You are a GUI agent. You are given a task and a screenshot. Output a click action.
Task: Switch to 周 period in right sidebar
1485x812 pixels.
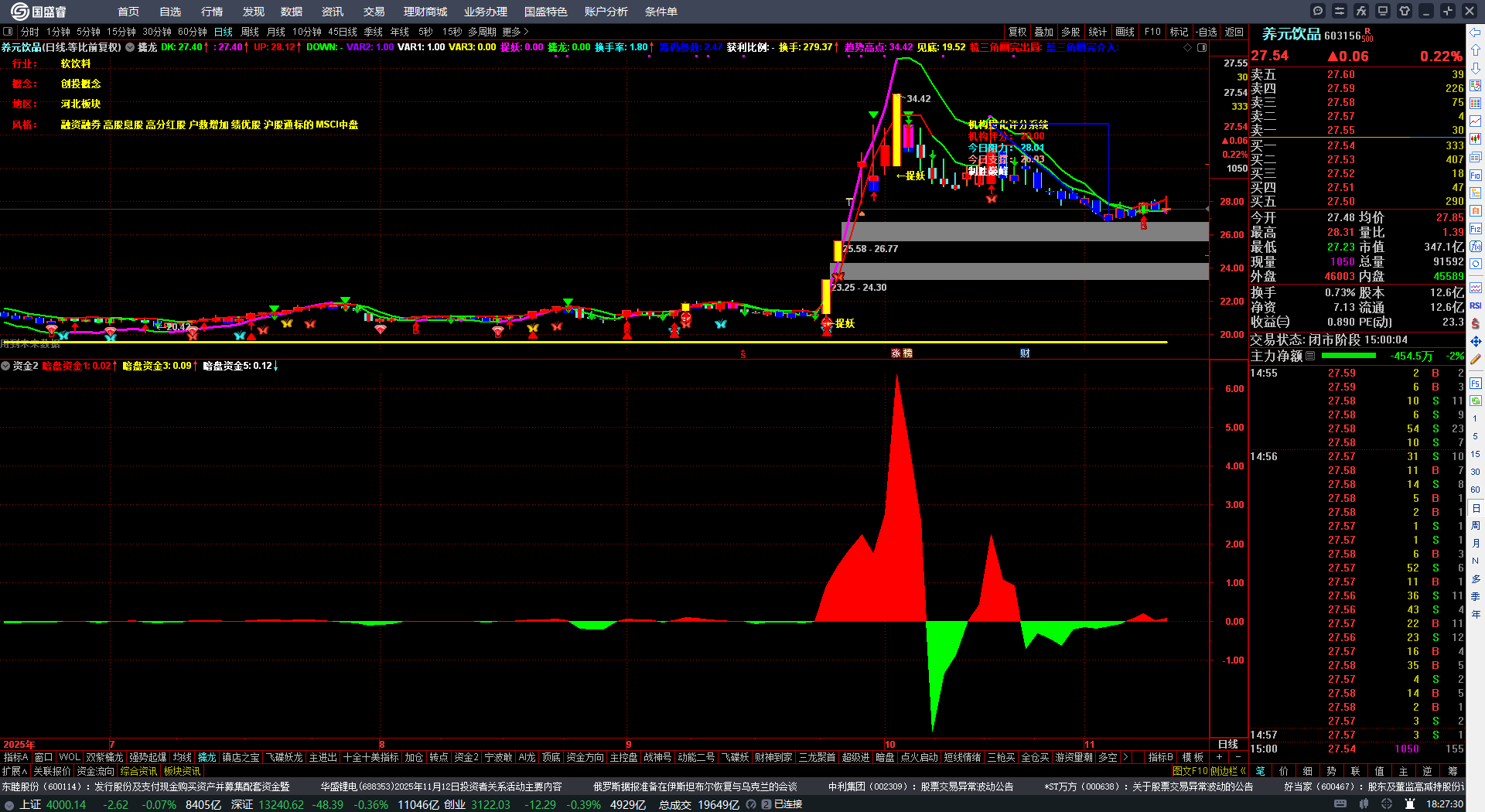click(x=1476, y=526)
